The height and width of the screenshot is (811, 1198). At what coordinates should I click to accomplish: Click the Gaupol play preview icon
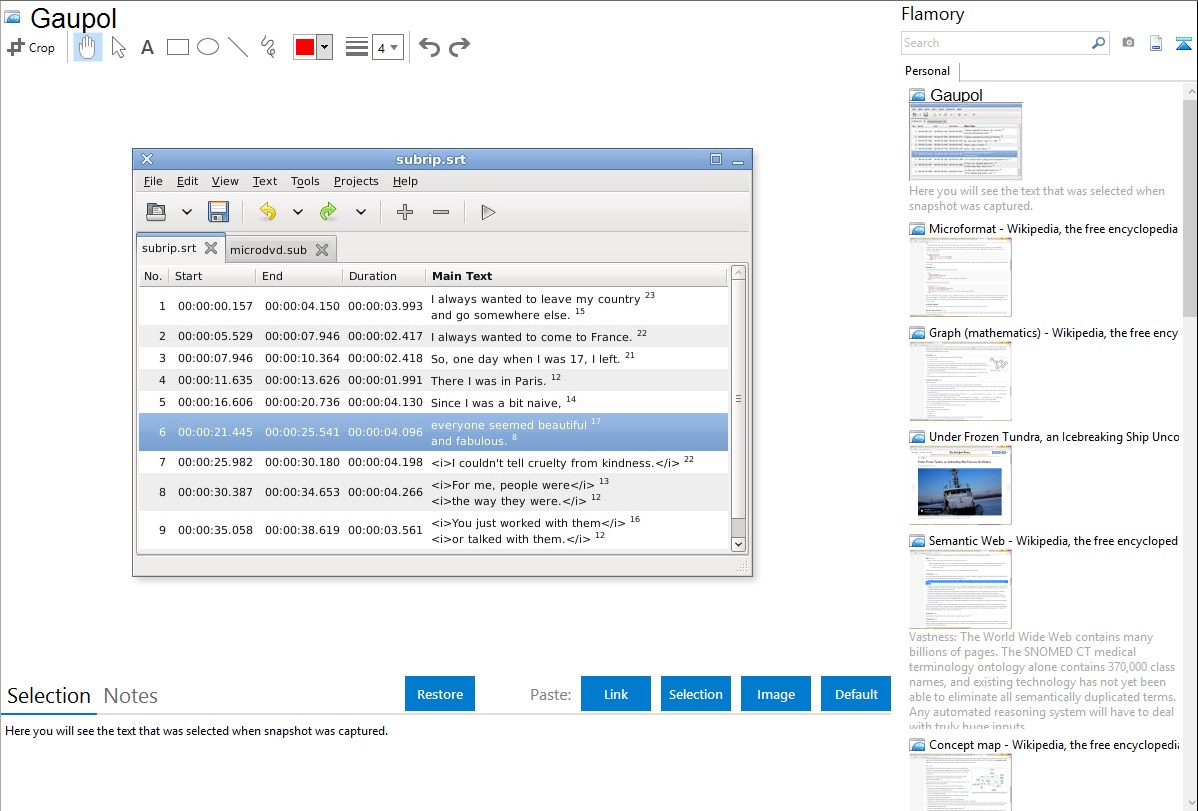click(488, 212)
